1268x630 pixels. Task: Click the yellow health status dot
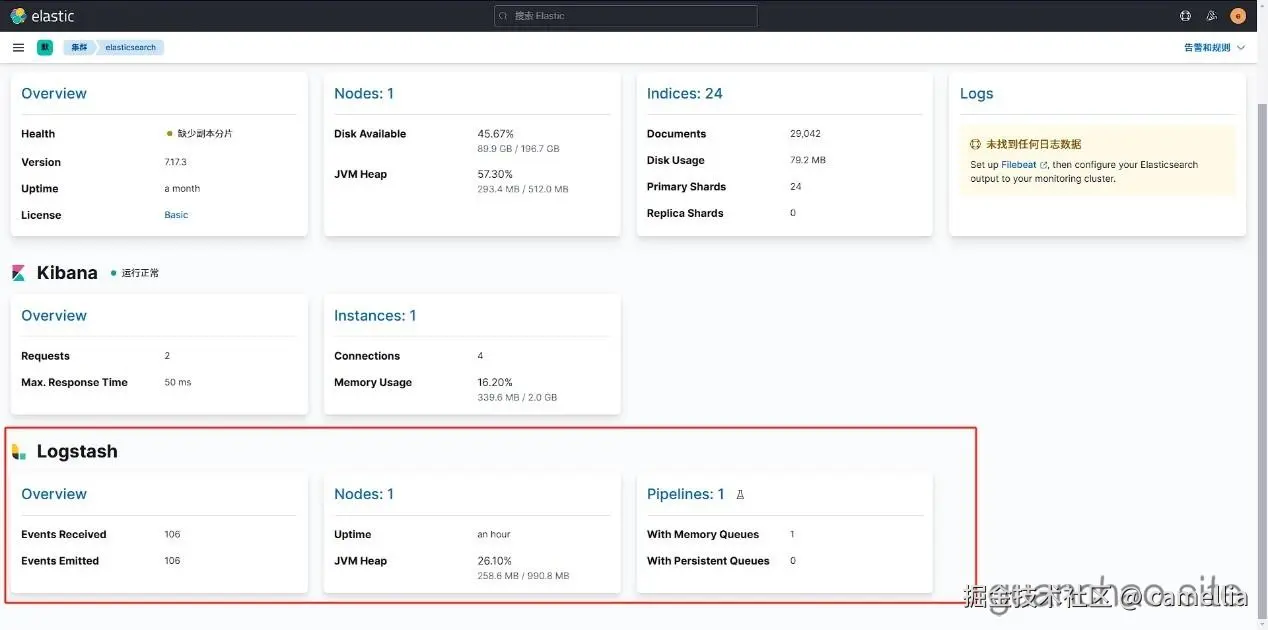point(170,133)
